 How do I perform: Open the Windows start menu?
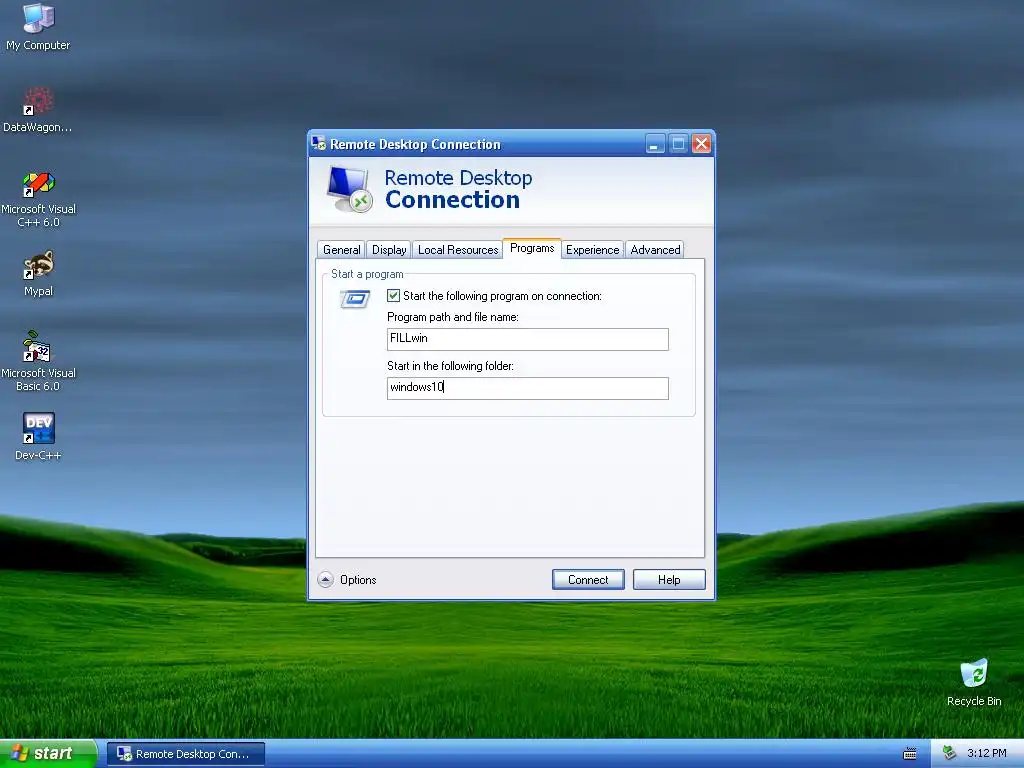coord(48,754)
